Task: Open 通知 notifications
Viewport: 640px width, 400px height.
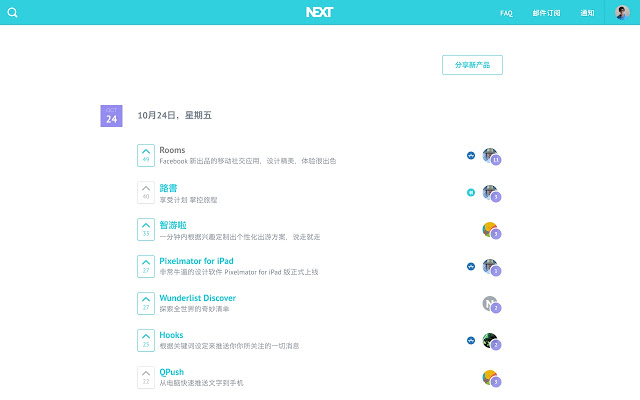Action: pos(587,13)
